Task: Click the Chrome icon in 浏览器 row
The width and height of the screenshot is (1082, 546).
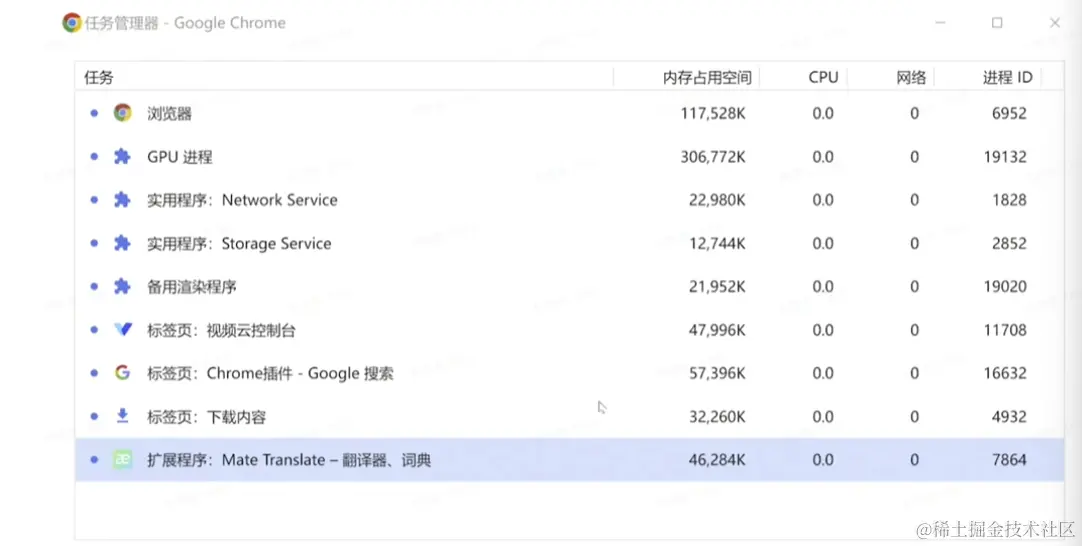Action: [x=123, y=113]
